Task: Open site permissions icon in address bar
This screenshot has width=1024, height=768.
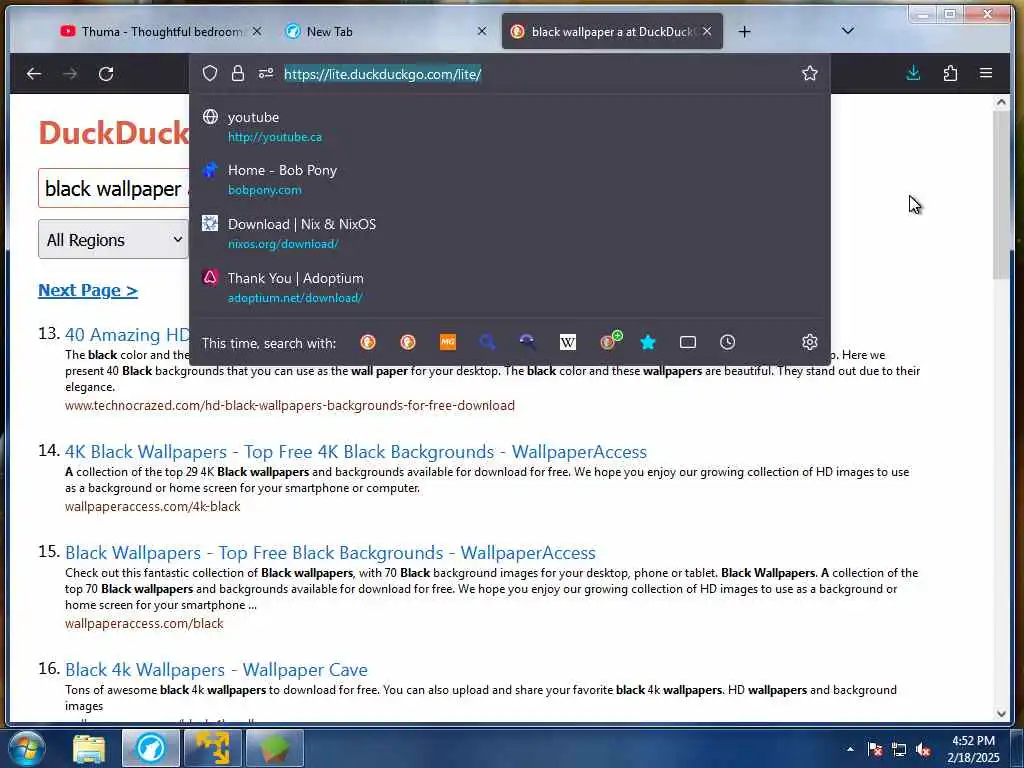Action: (x=266, y=73)
